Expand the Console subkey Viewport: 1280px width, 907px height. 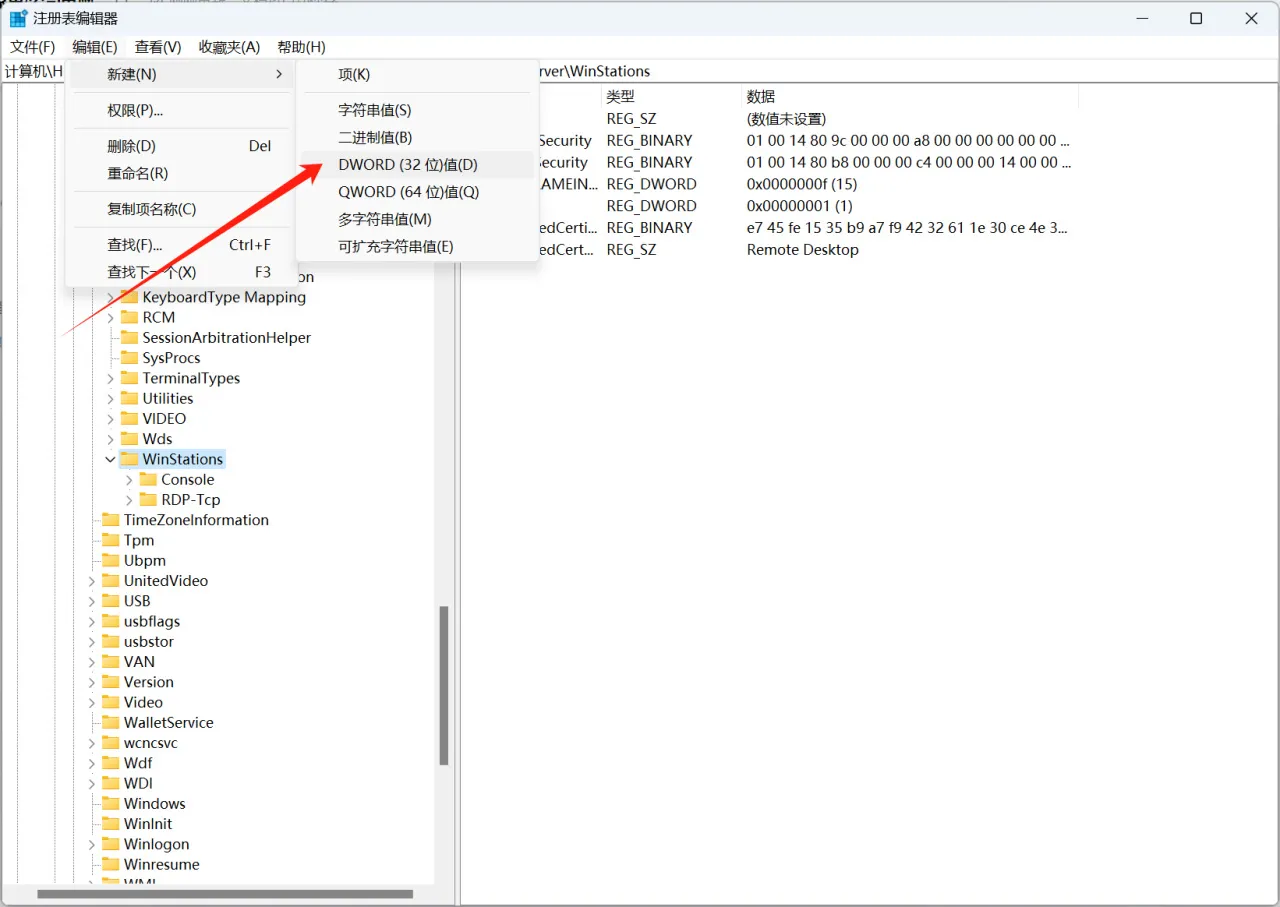pyautogui.click(x=129, y=479)
